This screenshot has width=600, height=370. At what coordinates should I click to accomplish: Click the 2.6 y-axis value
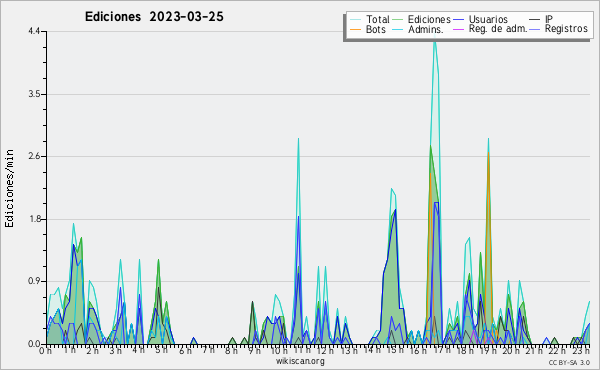coord(34,156)
